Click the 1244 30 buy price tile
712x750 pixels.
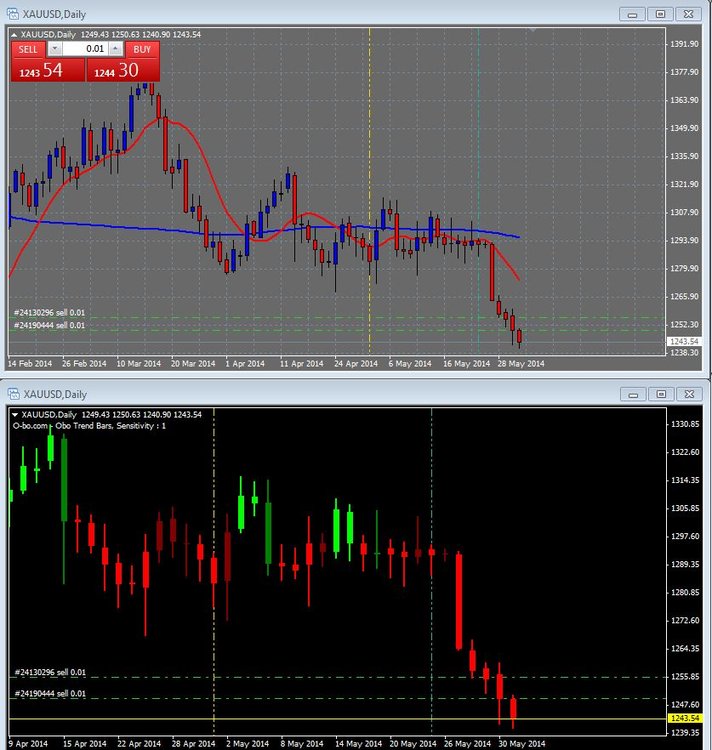pos(123,70)
